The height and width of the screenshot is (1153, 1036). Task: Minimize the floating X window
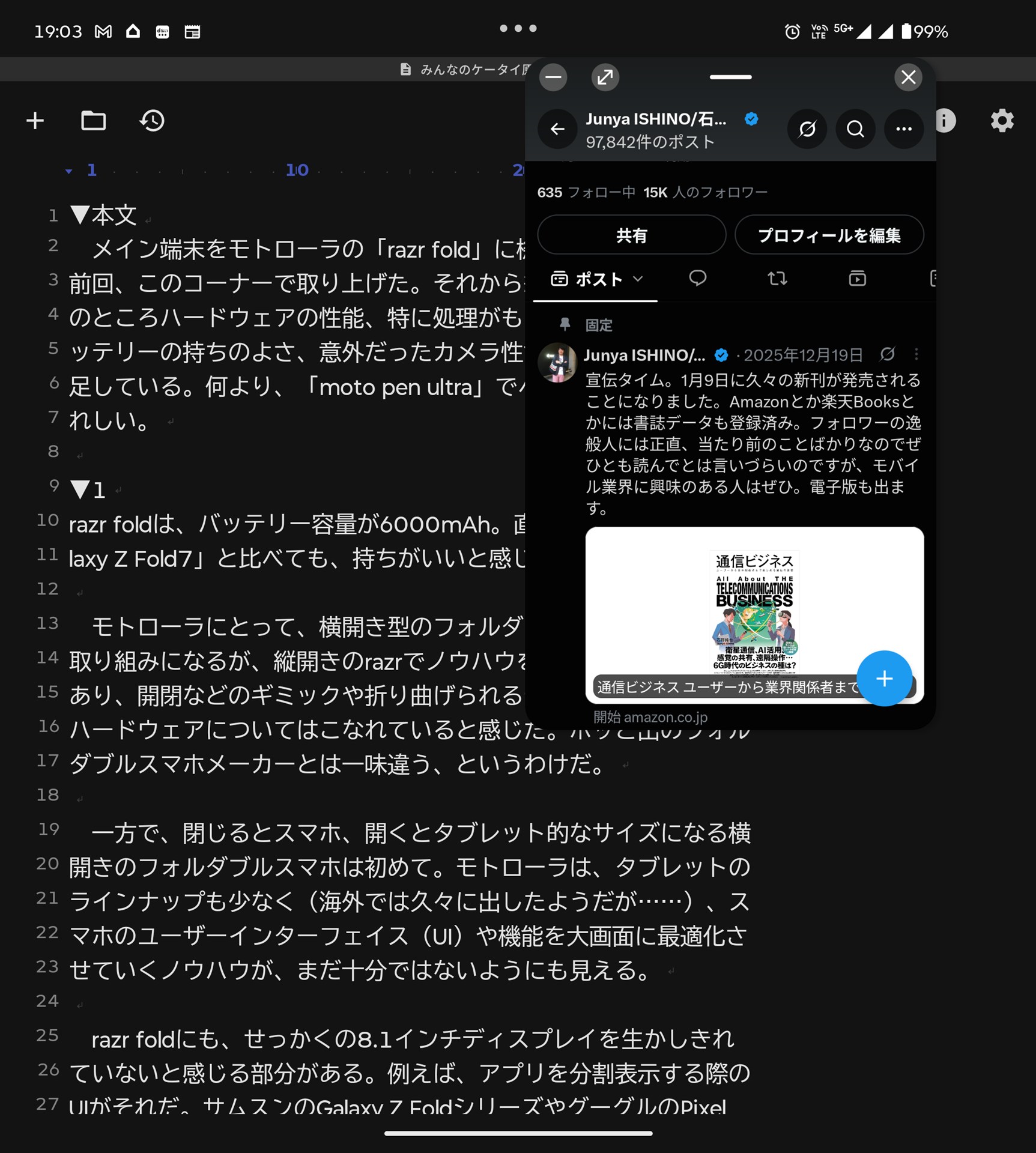coord(553,77)
